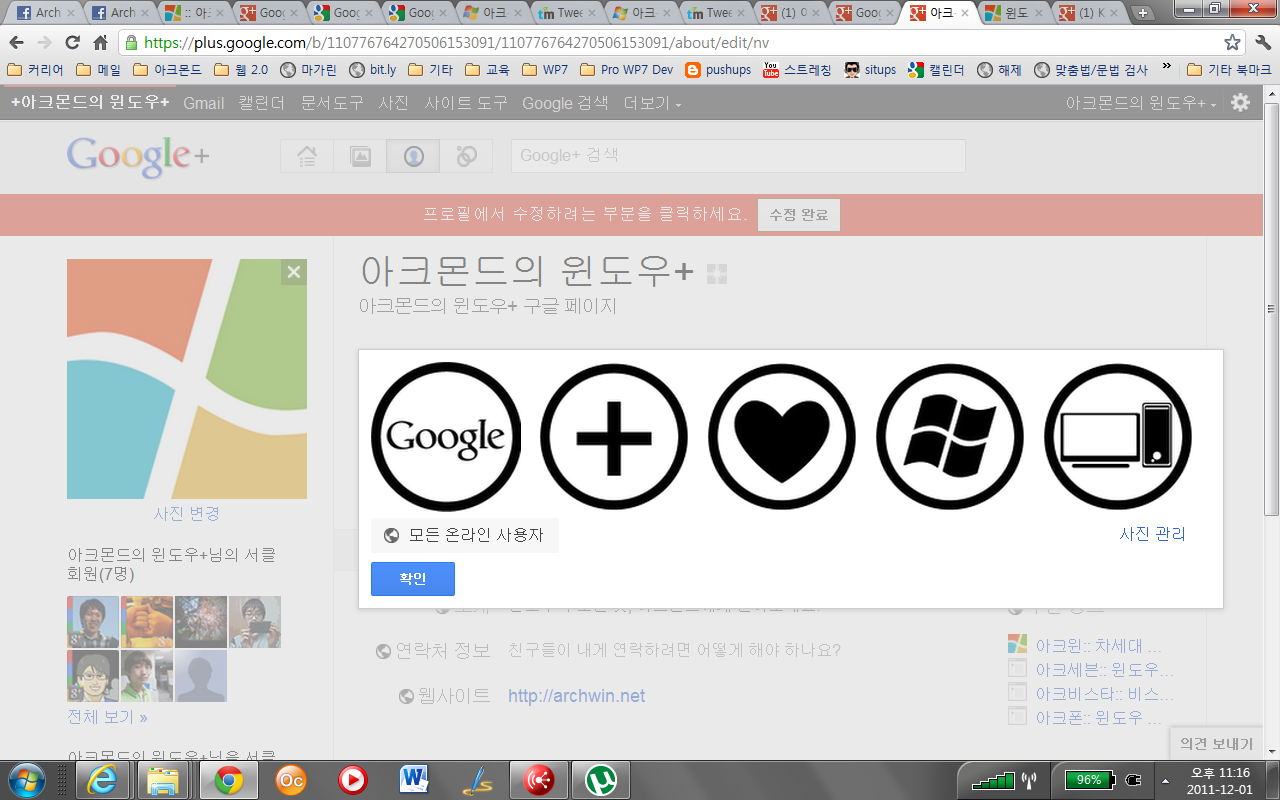Viewport: 1280px width, 800px height.
Task: Expand the 더보기 dropdown menu
Action: [x=652, y=103]
